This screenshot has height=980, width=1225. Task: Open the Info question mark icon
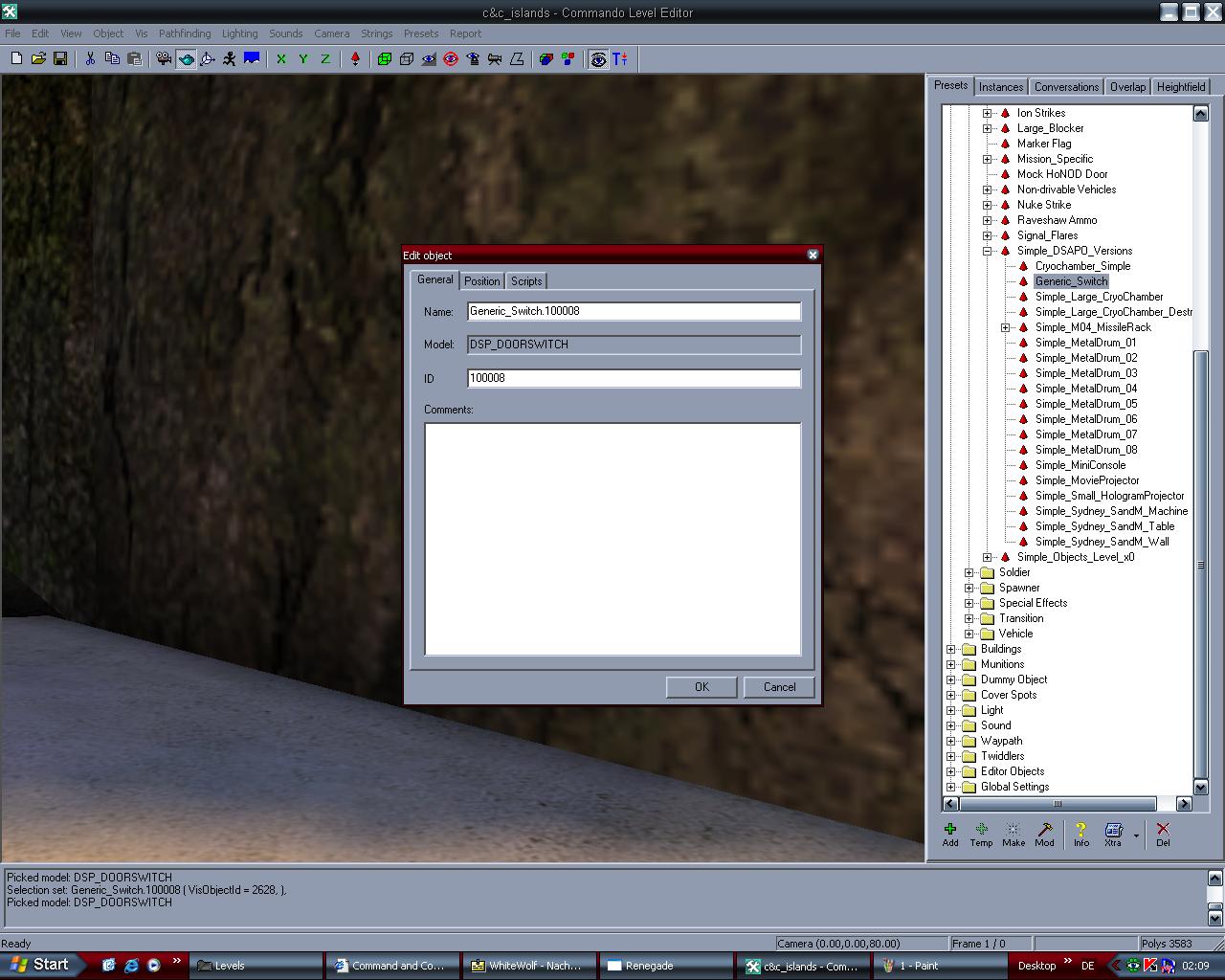click(1080, 834)
